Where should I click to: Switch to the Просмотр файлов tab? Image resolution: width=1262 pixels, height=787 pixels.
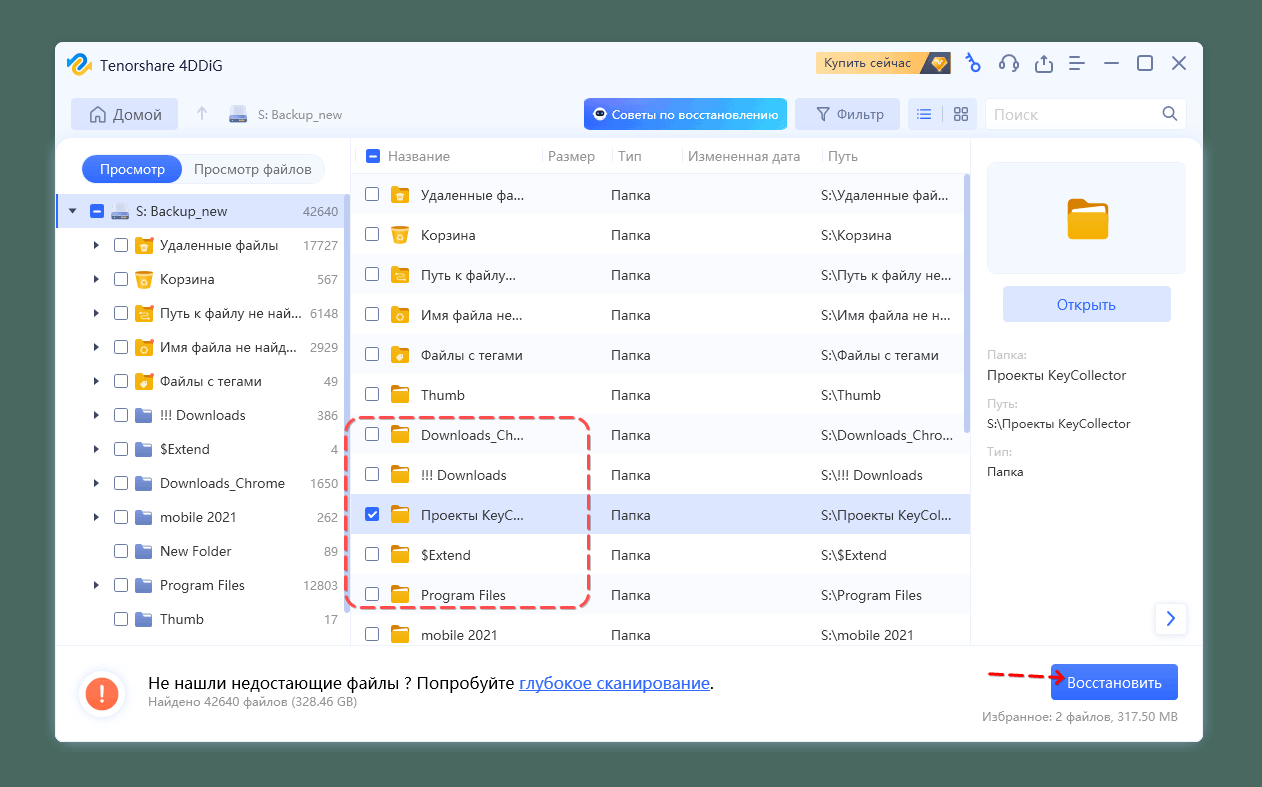pos(253,169)
